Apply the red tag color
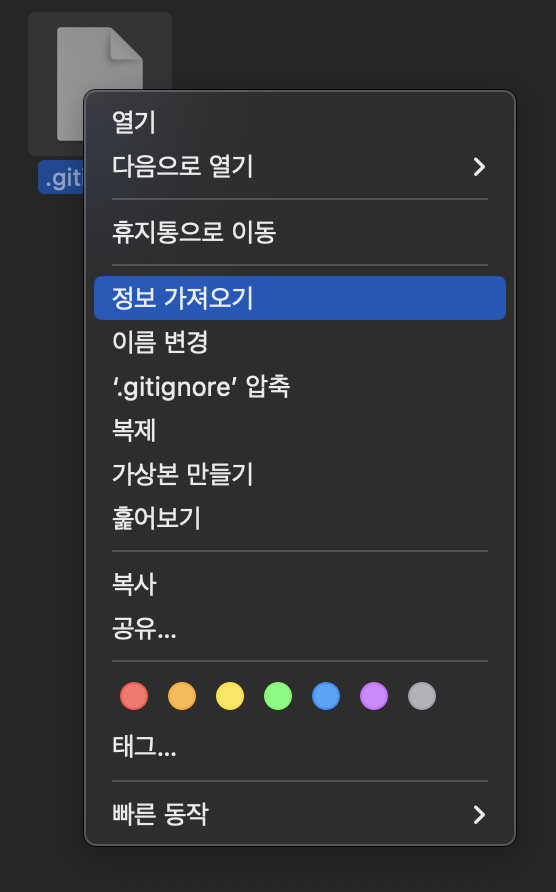 pyautogui.click(x=134, y=696)
